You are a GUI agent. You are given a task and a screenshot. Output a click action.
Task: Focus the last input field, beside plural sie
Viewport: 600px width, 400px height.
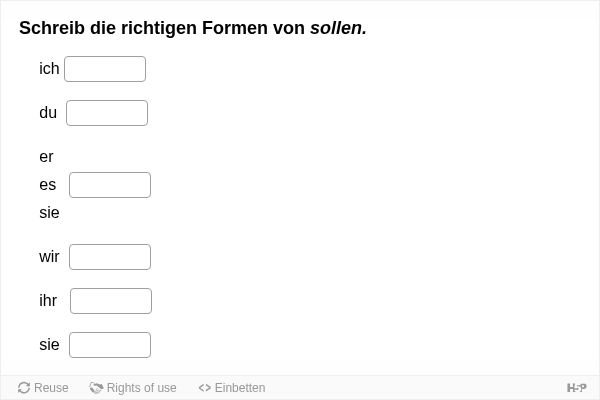(x=110, y=345)
